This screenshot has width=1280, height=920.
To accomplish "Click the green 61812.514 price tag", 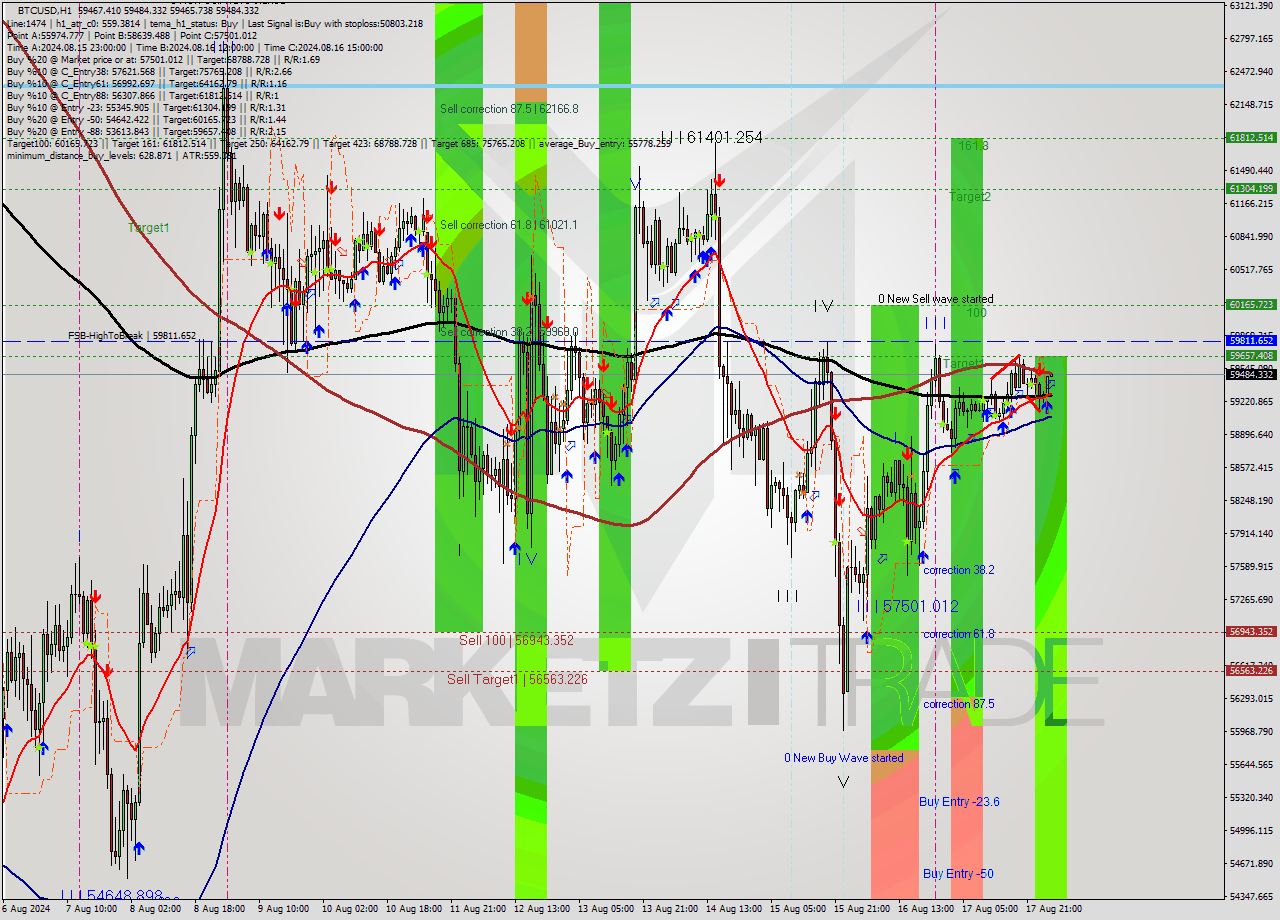I will pos(1251,138).
